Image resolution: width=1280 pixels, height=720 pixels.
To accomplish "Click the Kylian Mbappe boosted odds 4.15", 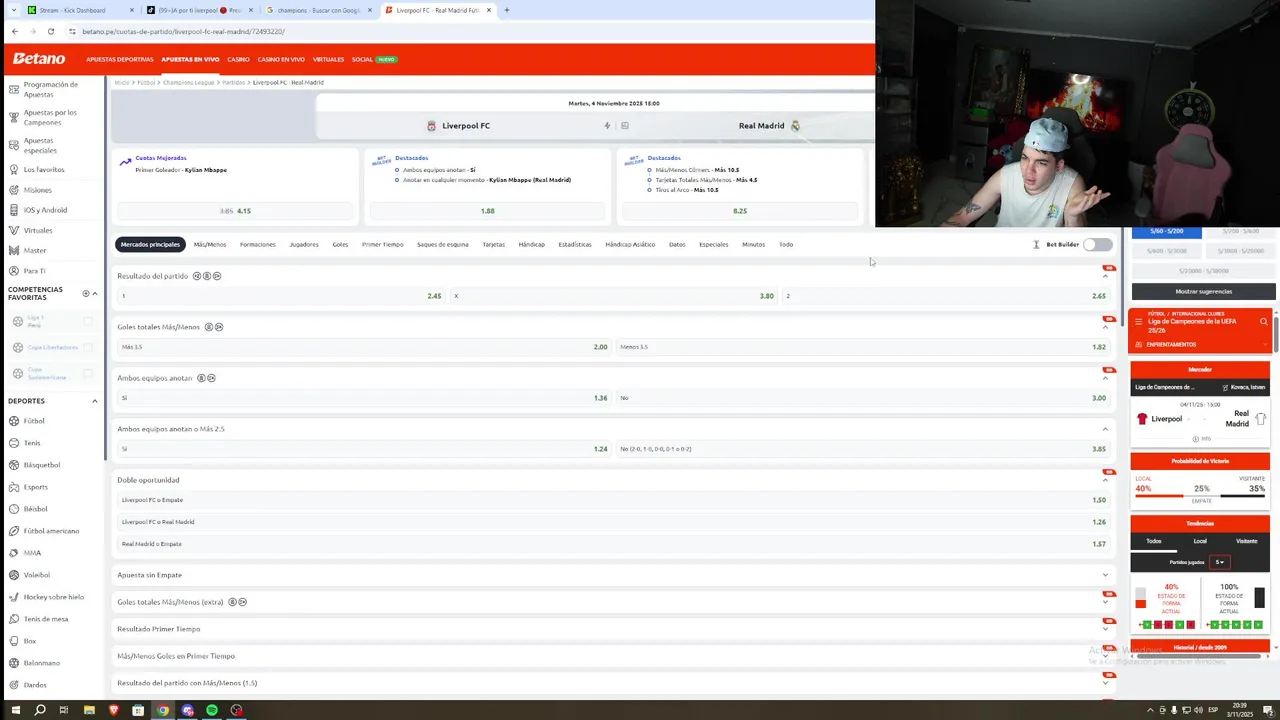I will 235,211.
